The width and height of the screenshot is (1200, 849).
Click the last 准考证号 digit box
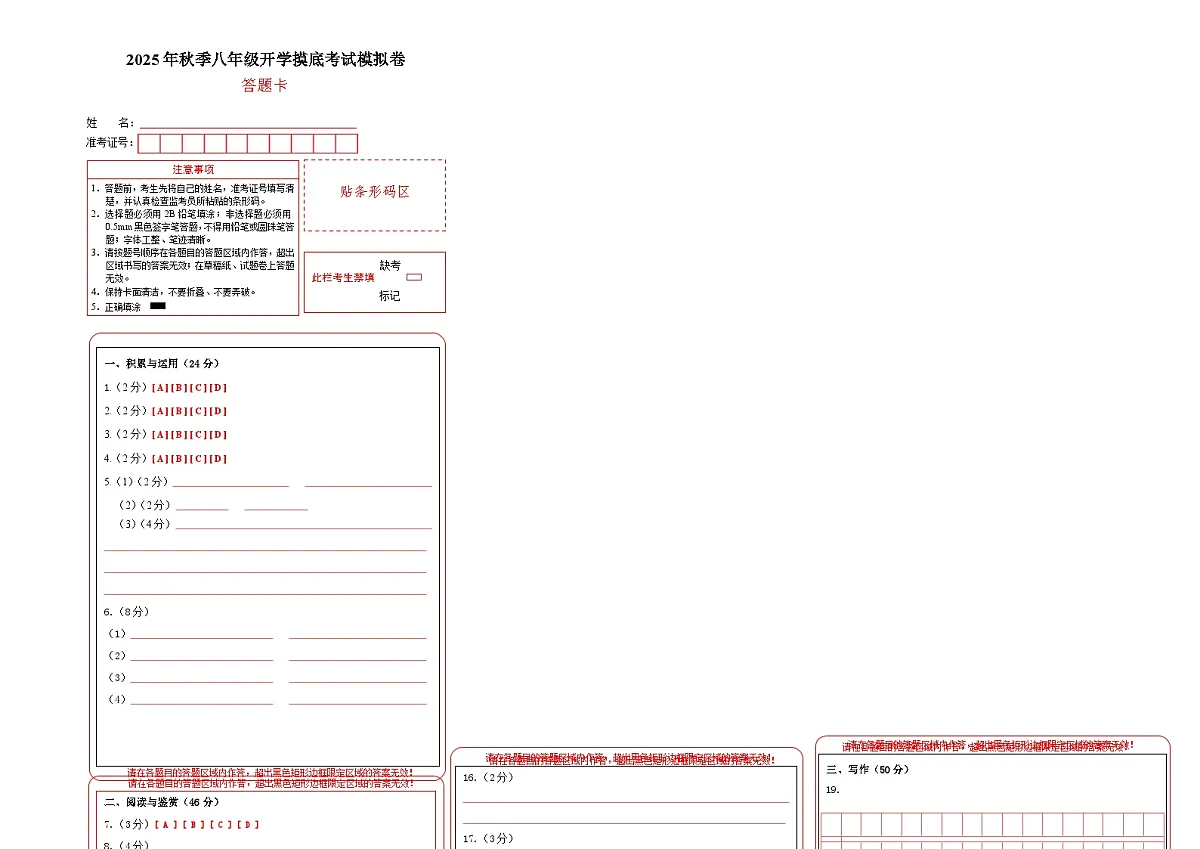[x=346, y=143]
